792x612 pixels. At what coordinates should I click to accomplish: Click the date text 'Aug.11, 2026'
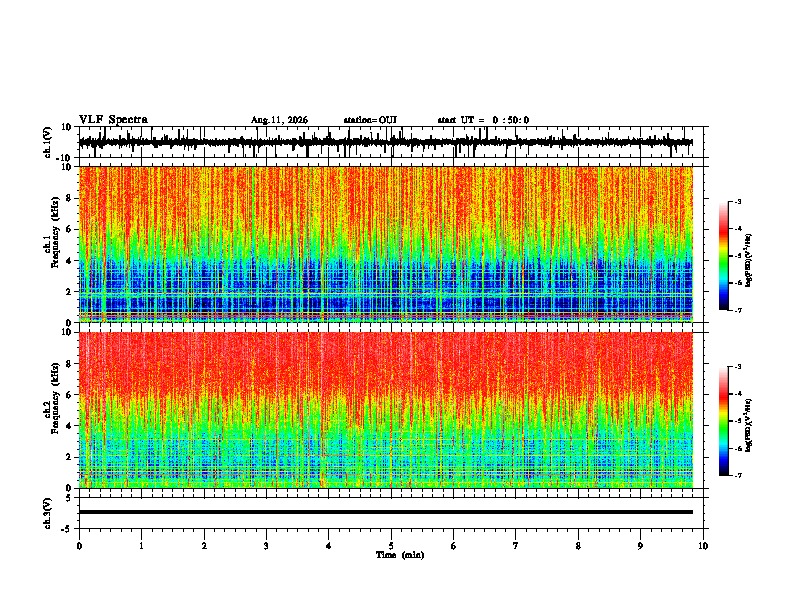pyautogui.click(x=279, y=120)
